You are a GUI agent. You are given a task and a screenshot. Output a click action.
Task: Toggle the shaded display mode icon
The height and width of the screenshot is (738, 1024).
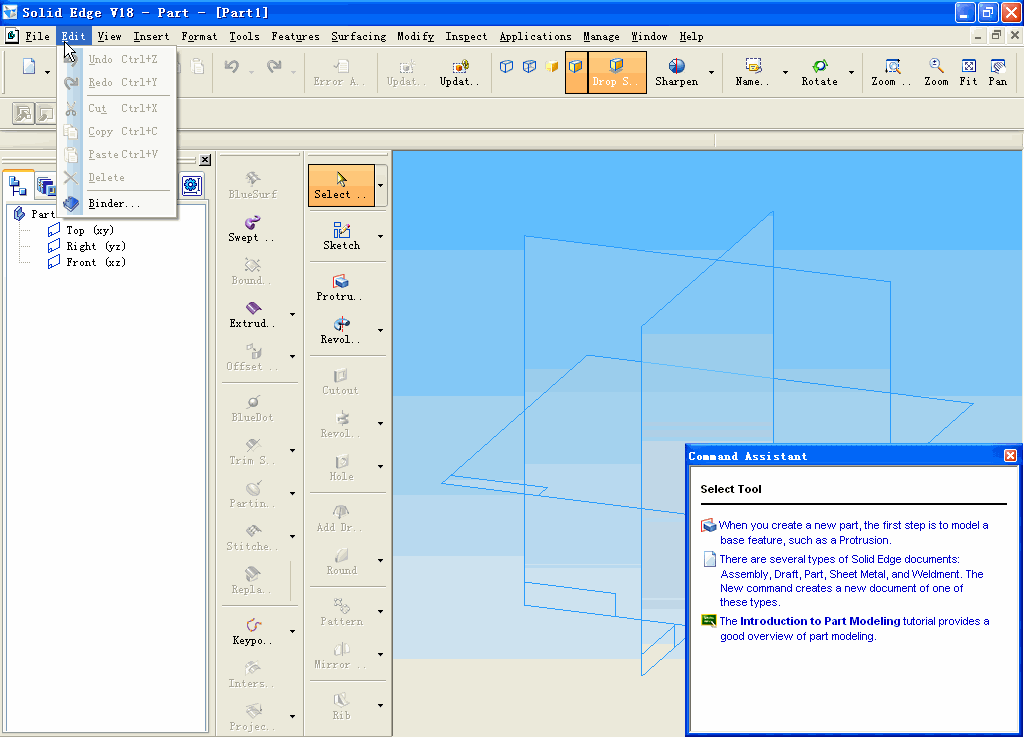[x=552, y=66]
